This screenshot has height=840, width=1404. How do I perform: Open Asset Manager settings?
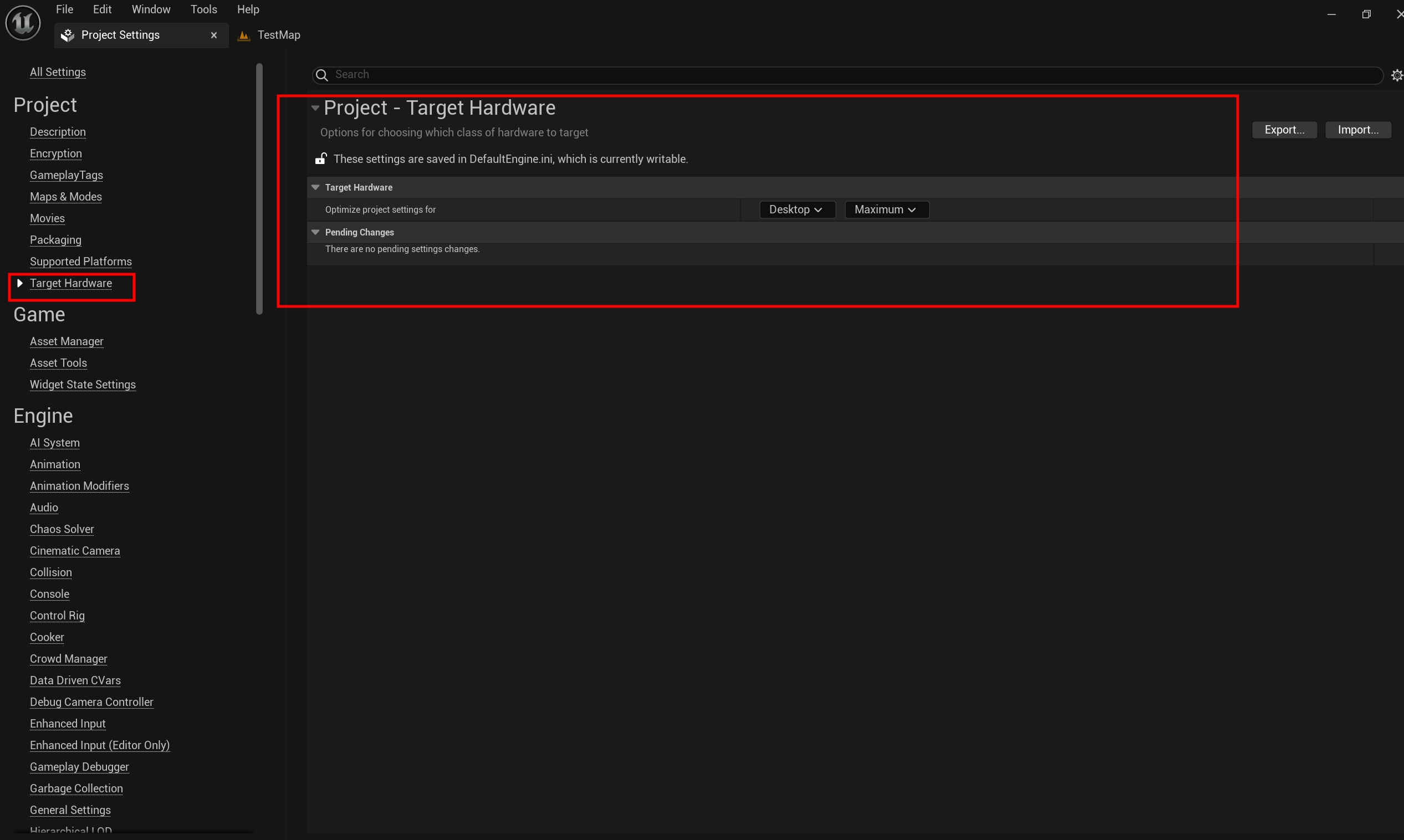(x=67, y=341)
